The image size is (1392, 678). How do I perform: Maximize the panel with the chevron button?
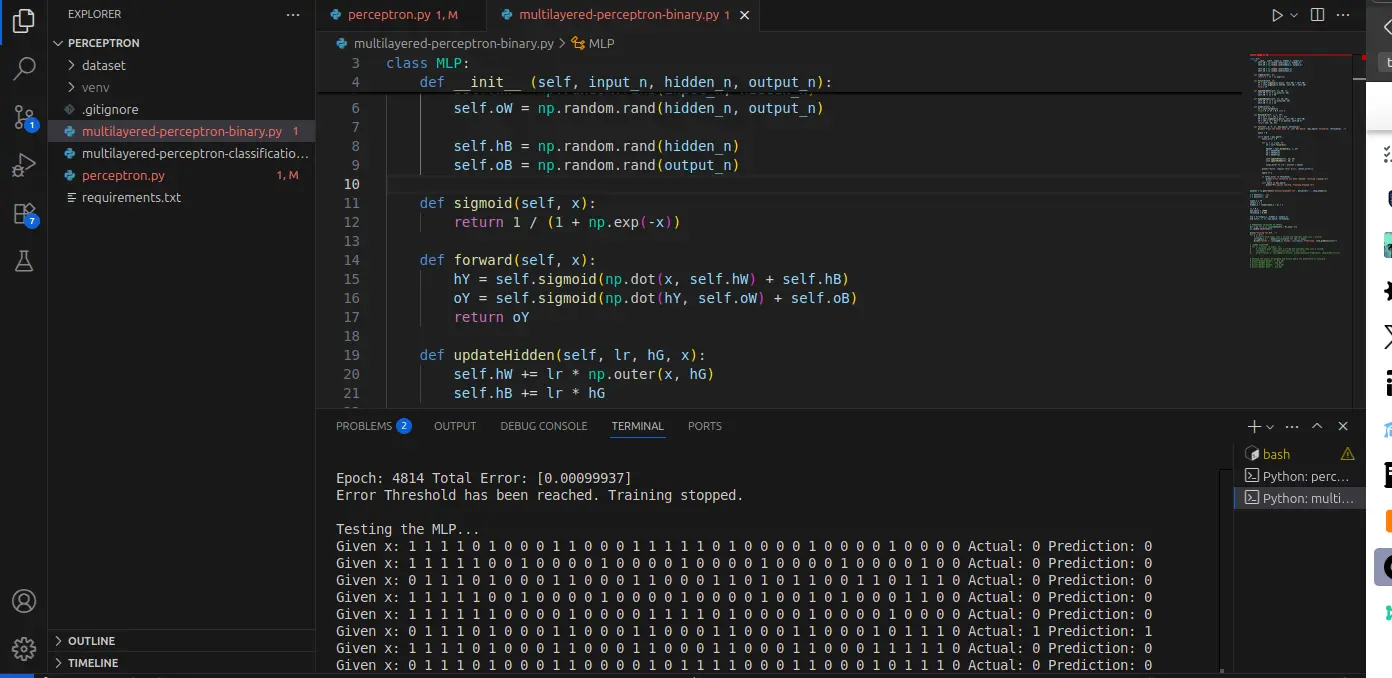1317,425
